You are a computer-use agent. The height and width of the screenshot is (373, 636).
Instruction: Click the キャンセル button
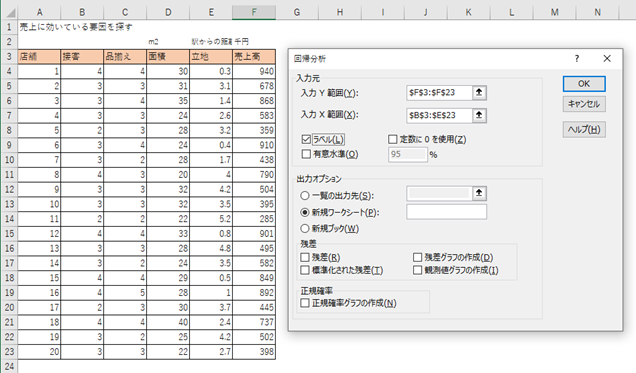coord(584,104)
